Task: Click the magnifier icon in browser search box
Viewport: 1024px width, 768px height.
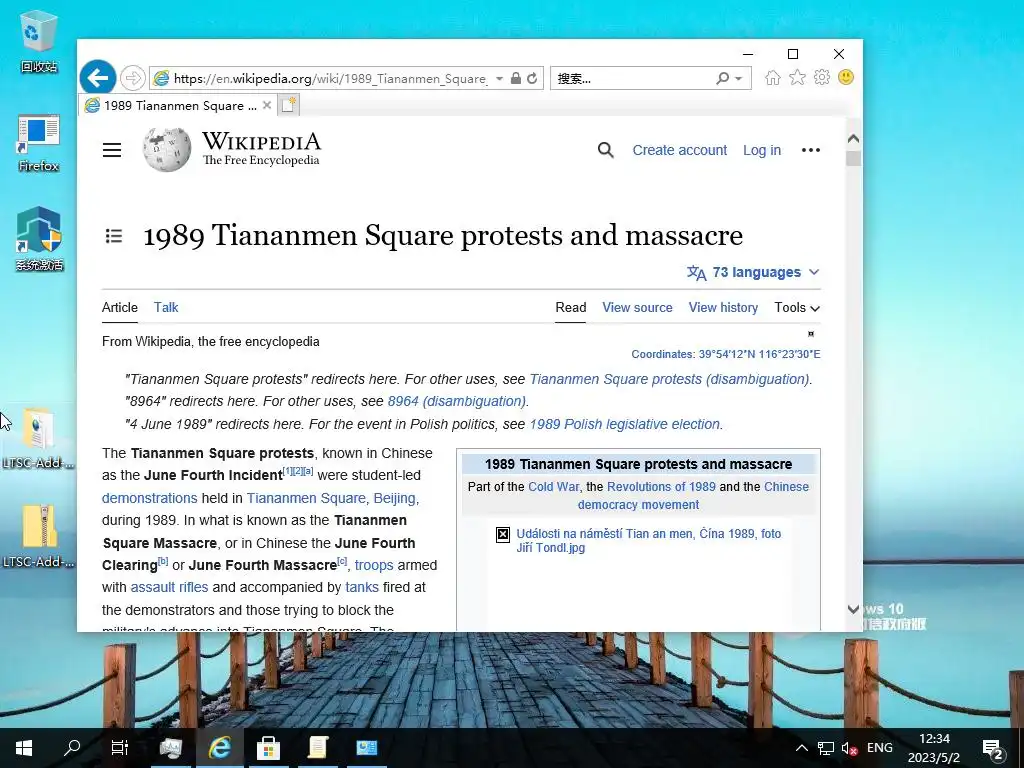Action: click(722, 78)
